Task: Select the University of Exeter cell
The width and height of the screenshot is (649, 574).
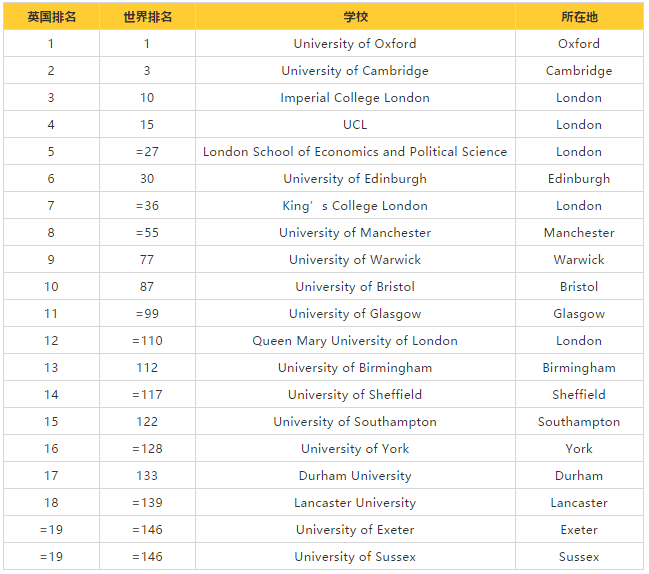Action: 355,530
